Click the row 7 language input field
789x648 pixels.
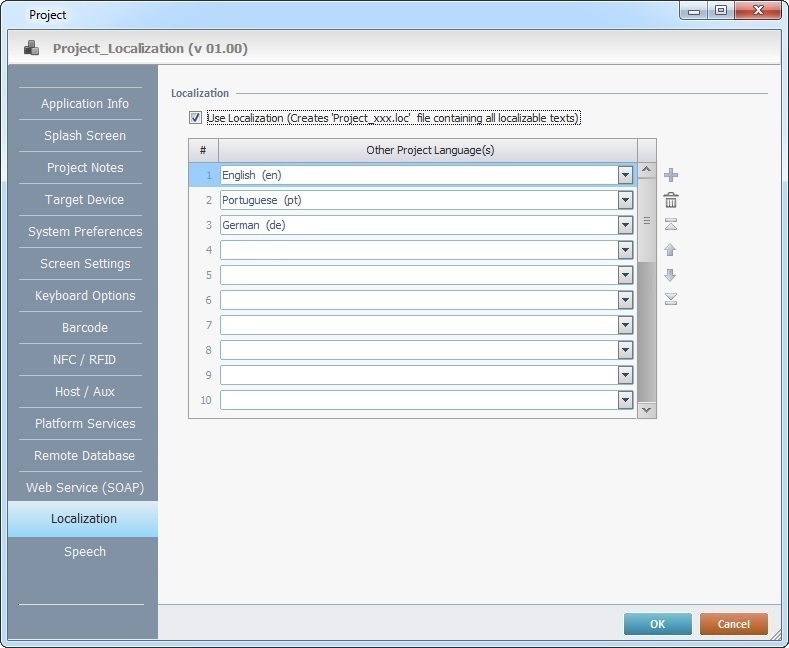click(x=418, y=325)
